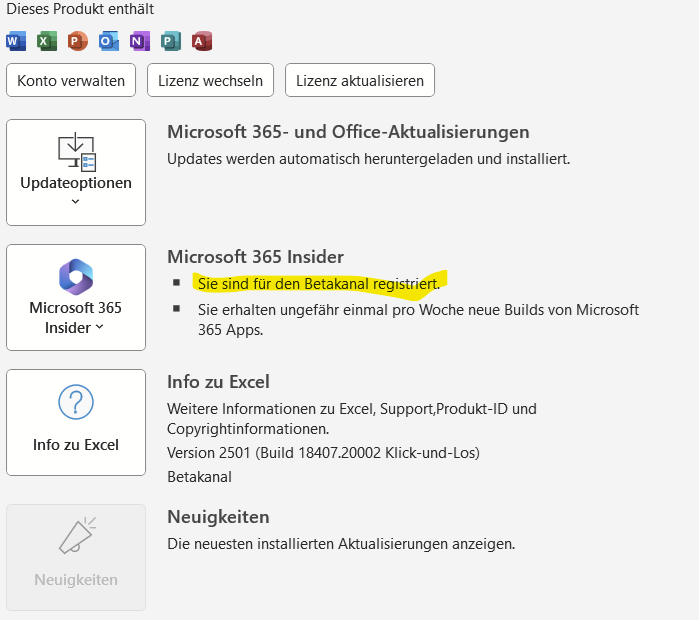Click Lizenz aktualisieren button
The width and height of the screenshot is (699, 620).
click(360, 80)
